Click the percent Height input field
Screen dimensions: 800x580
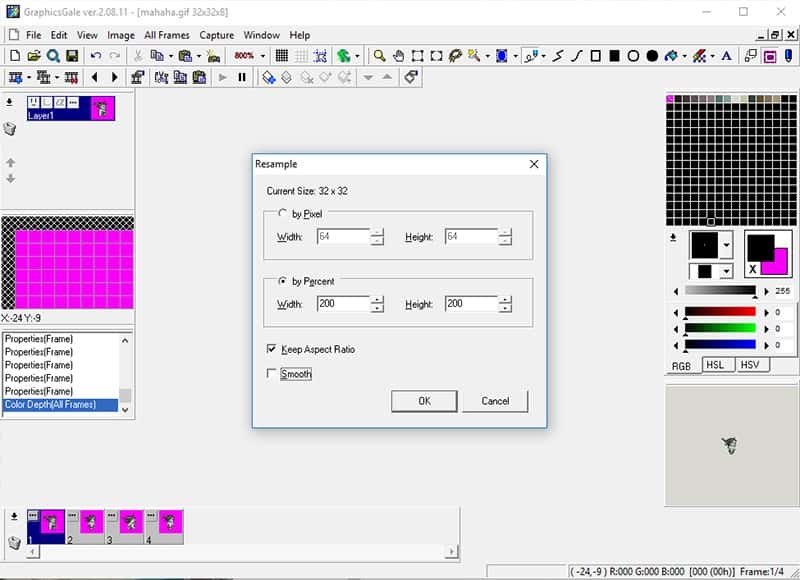471,304
